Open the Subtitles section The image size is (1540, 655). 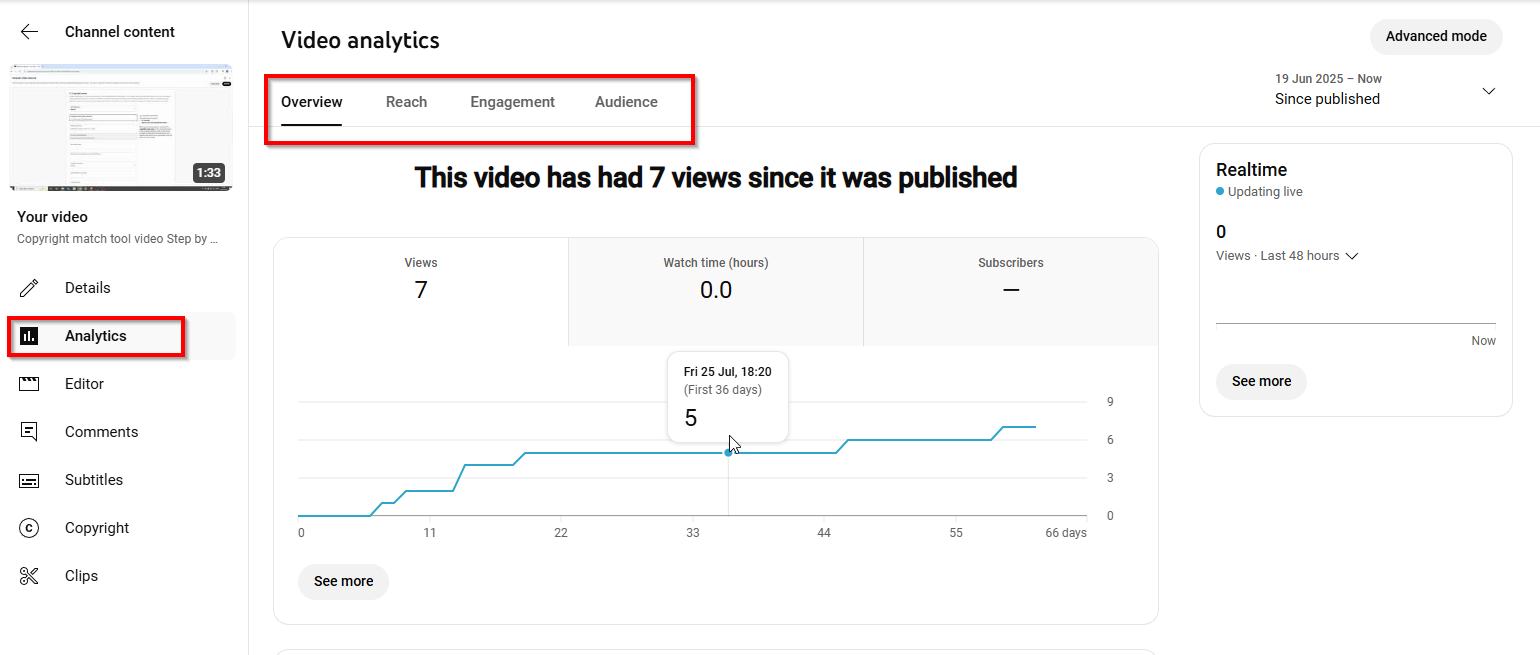[x=95, y=479]
